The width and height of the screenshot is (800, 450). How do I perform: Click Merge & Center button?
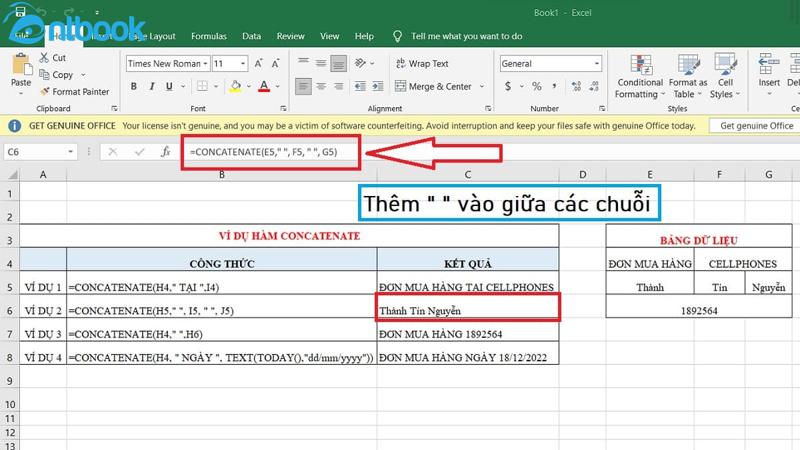tap(433, 86)
